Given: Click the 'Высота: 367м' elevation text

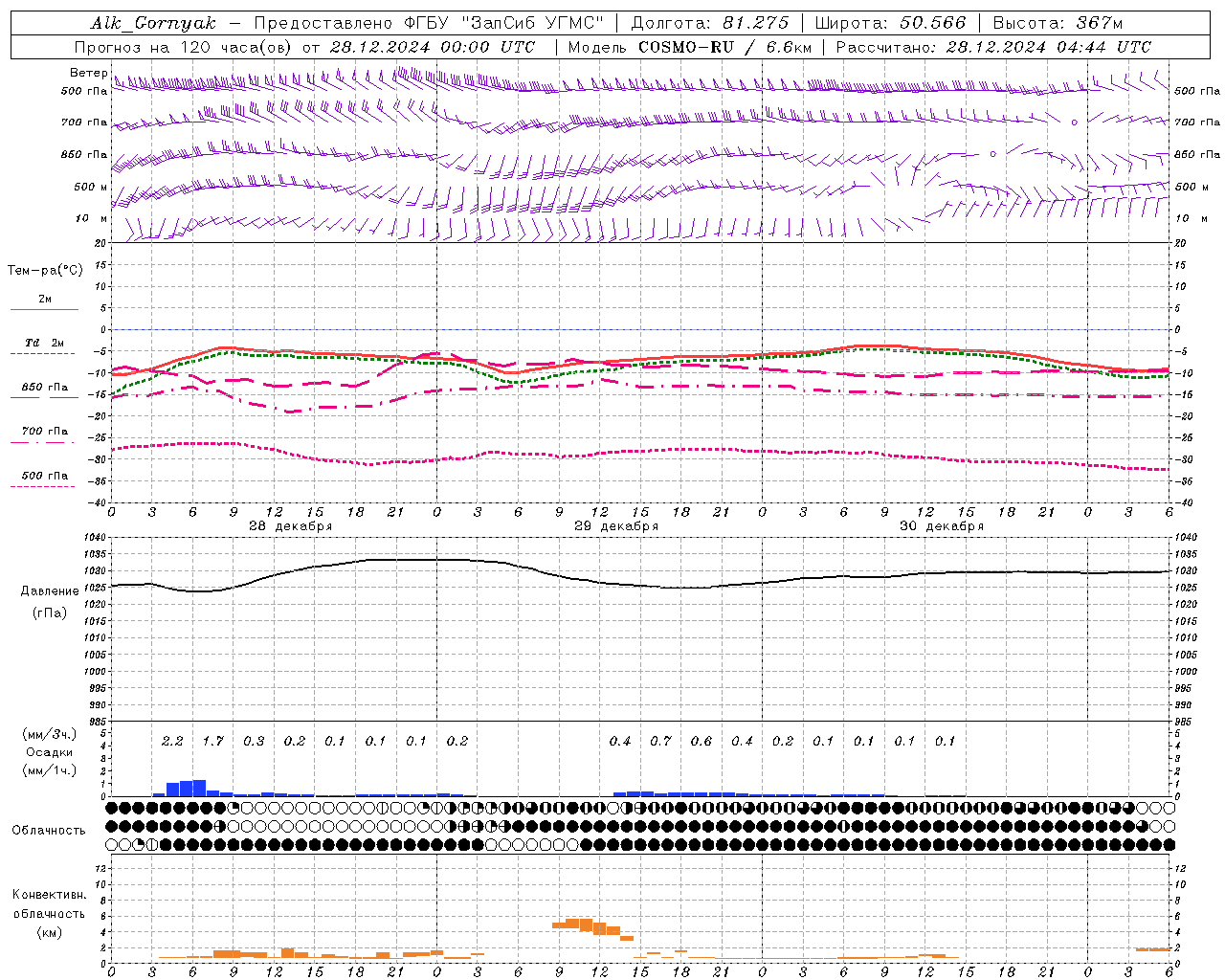Looking at the screenshot, I should pos(1058,23).
